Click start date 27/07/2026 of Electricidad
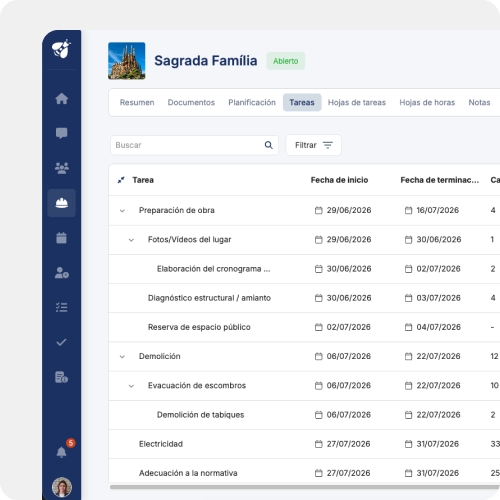Viewport: 500px width, 500px height. 348,444
